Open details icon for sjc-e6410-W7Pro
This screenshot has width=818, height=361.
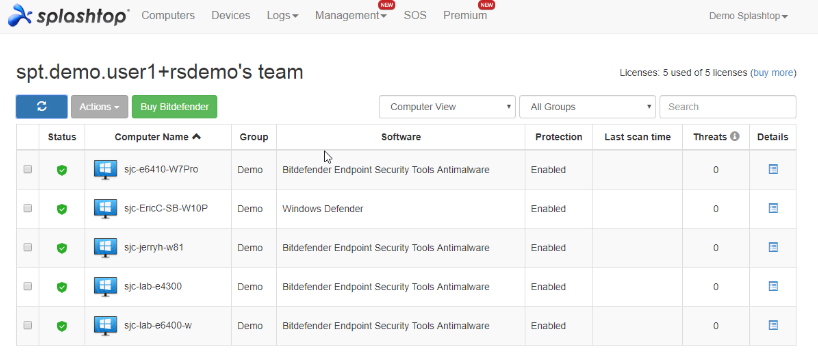[773, 169]
